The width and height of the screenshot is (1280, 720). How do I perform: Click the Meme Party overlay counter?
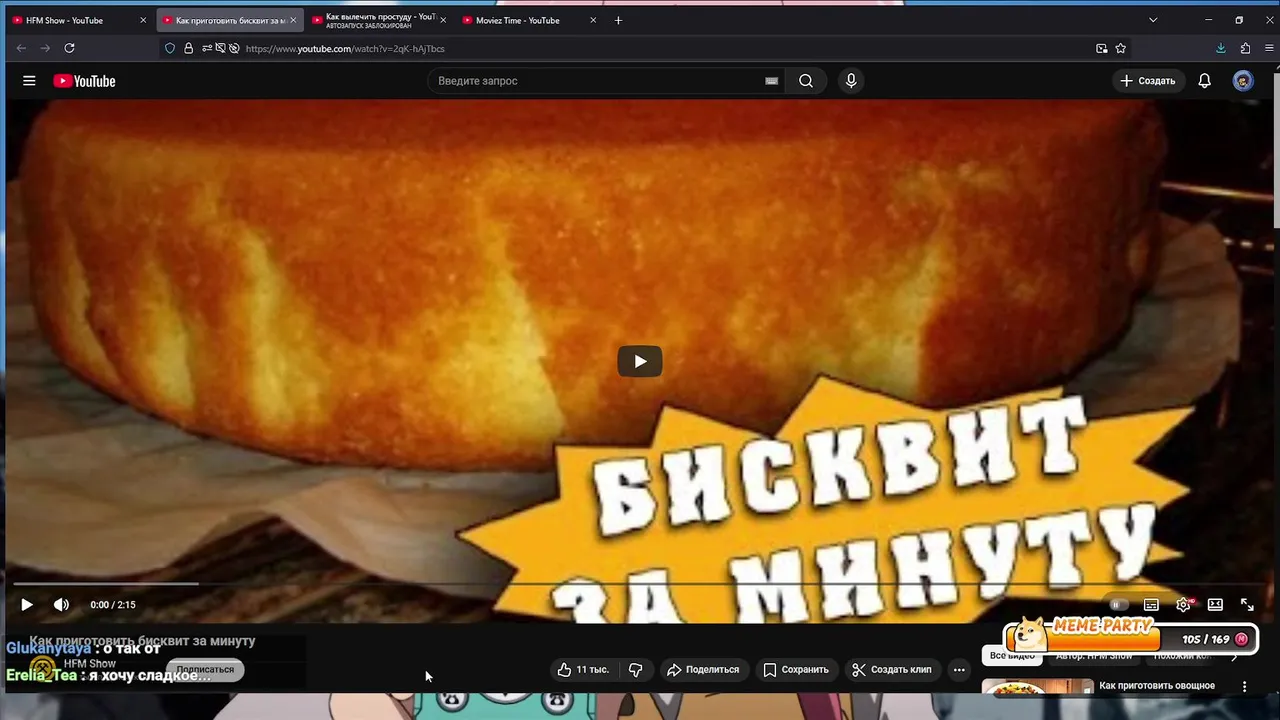point(1131,636)
